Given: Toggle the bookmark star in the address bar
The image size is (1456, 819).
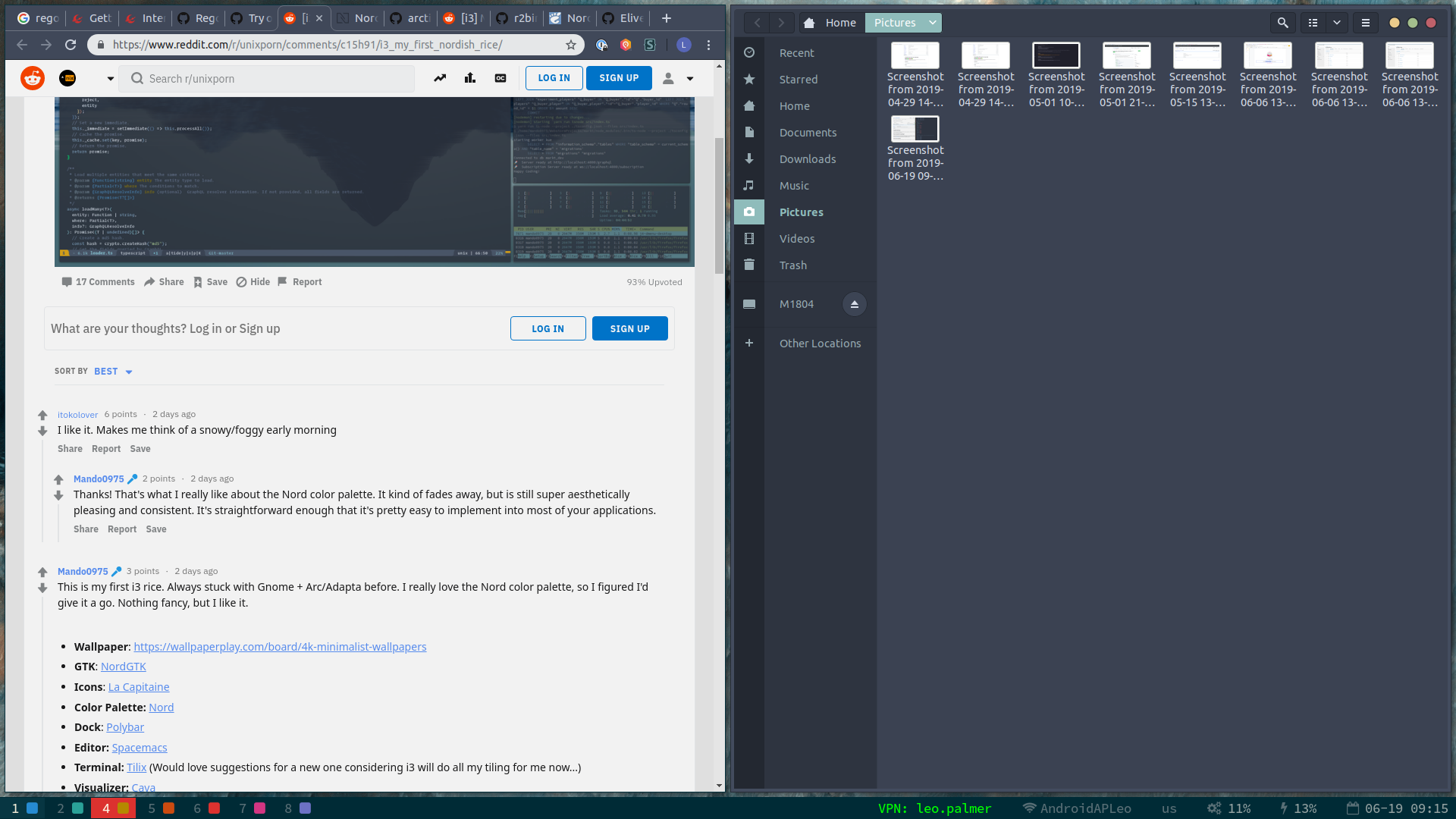Looking at the screenshot, I should [x=571, y=45].
